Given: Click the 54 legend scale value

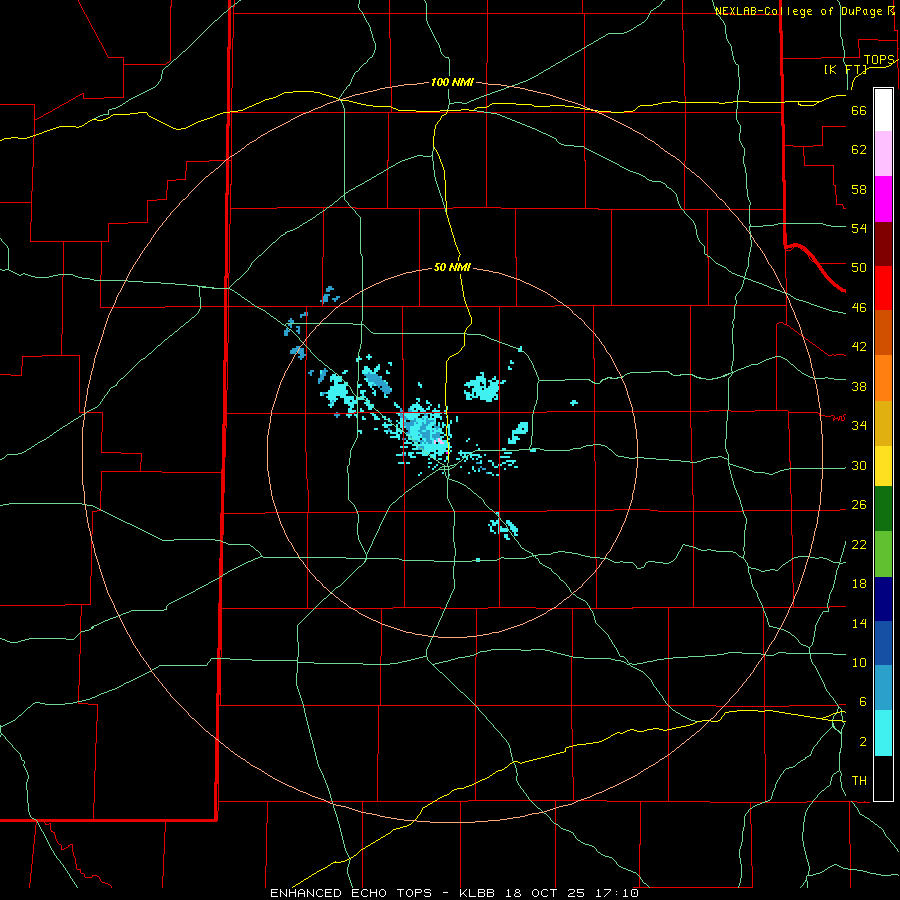Looking at the screenshot, I should [x=859, y=228].
